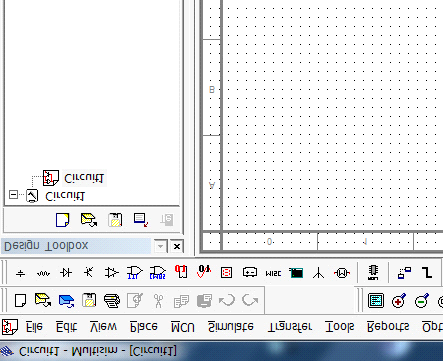Place a bus with the bus icon

pyautogui.click(x=427, y=273)
